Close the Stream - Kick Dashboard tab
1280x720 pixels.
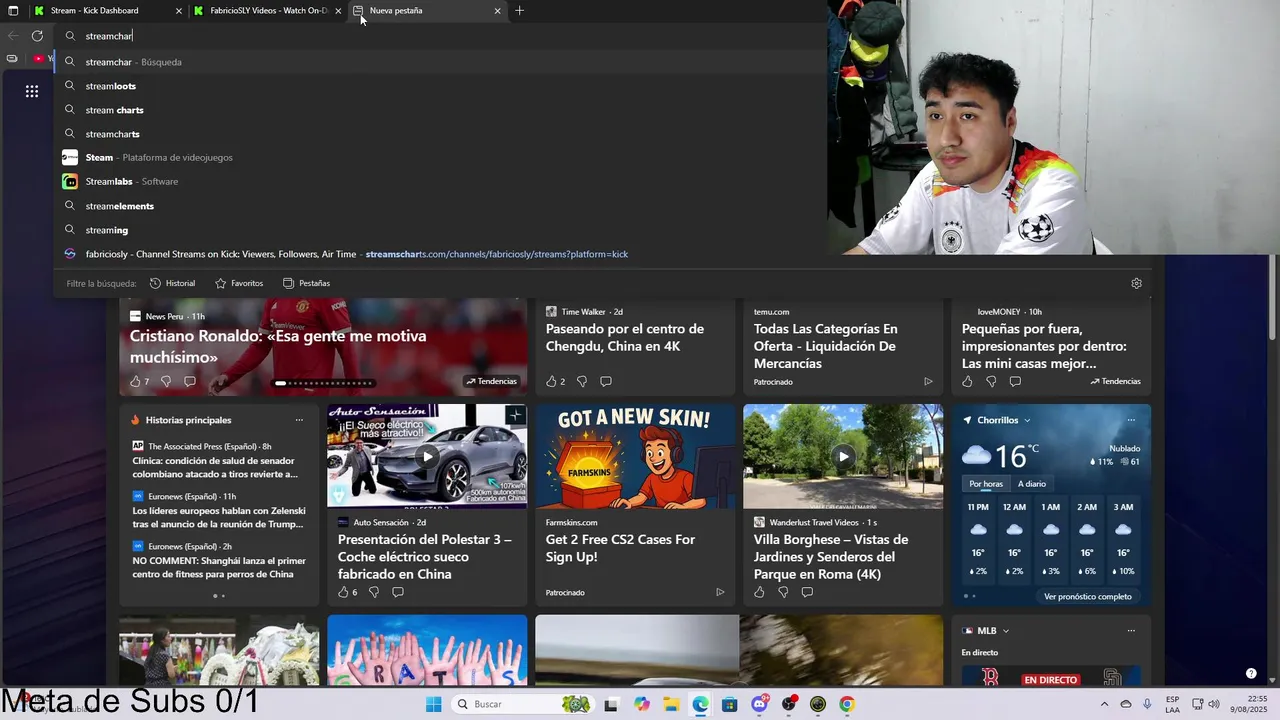(x=179, y=11)
